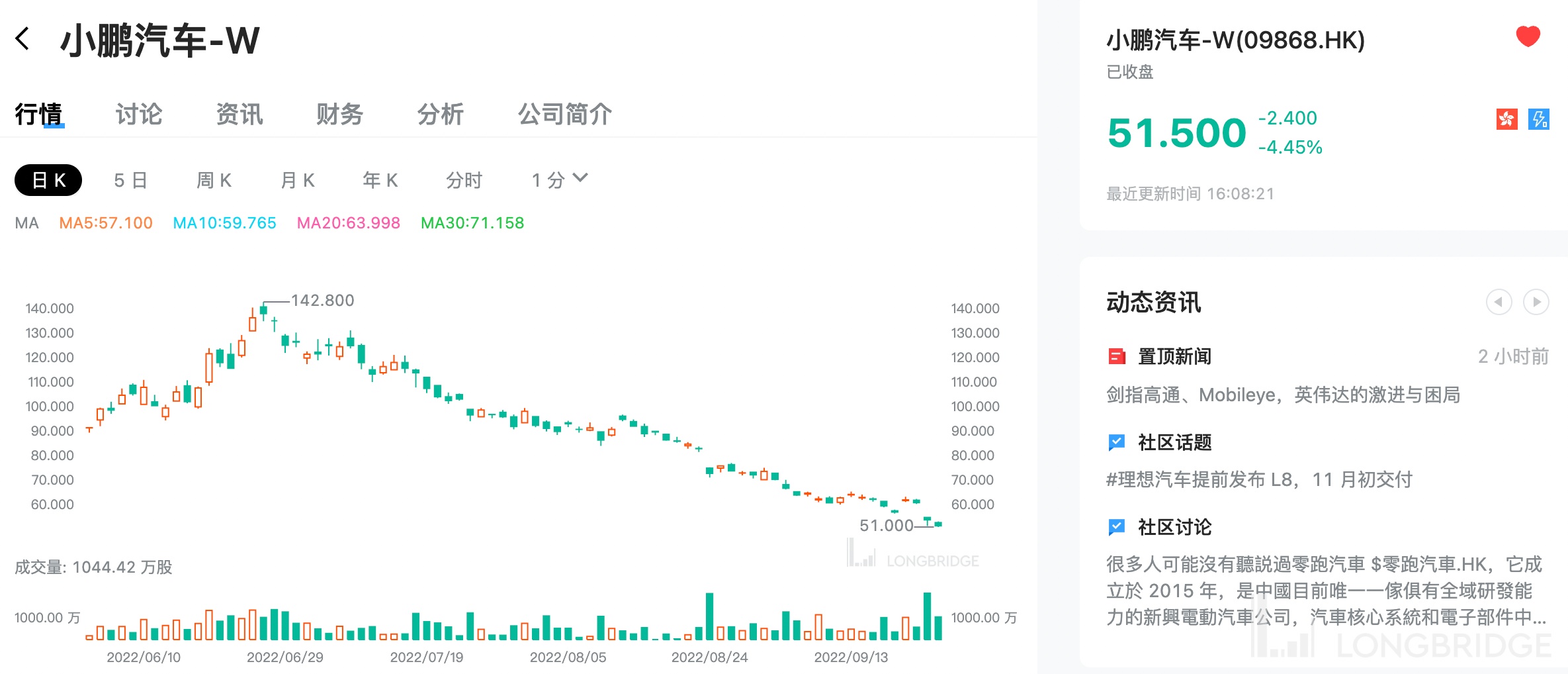
Task: Click the -4.45% percent change value
Action: (x=1290, y=147)
